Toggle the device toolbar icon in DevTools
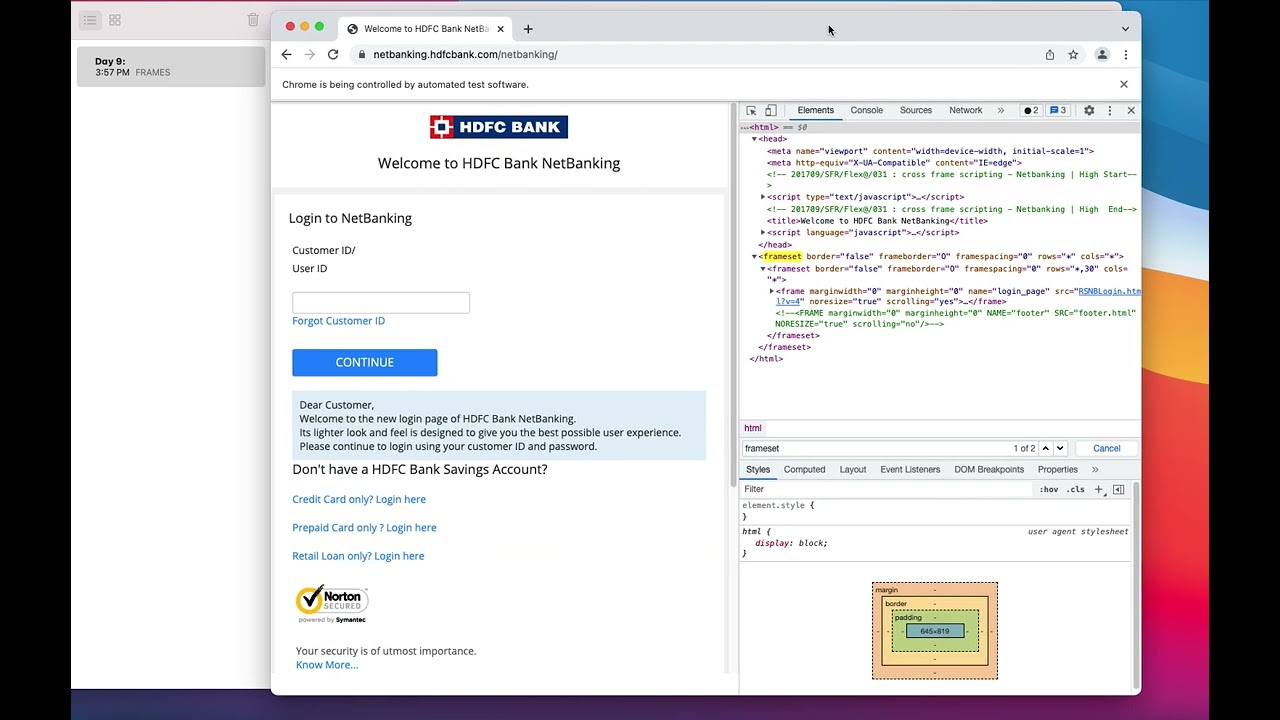 [770, 111]
